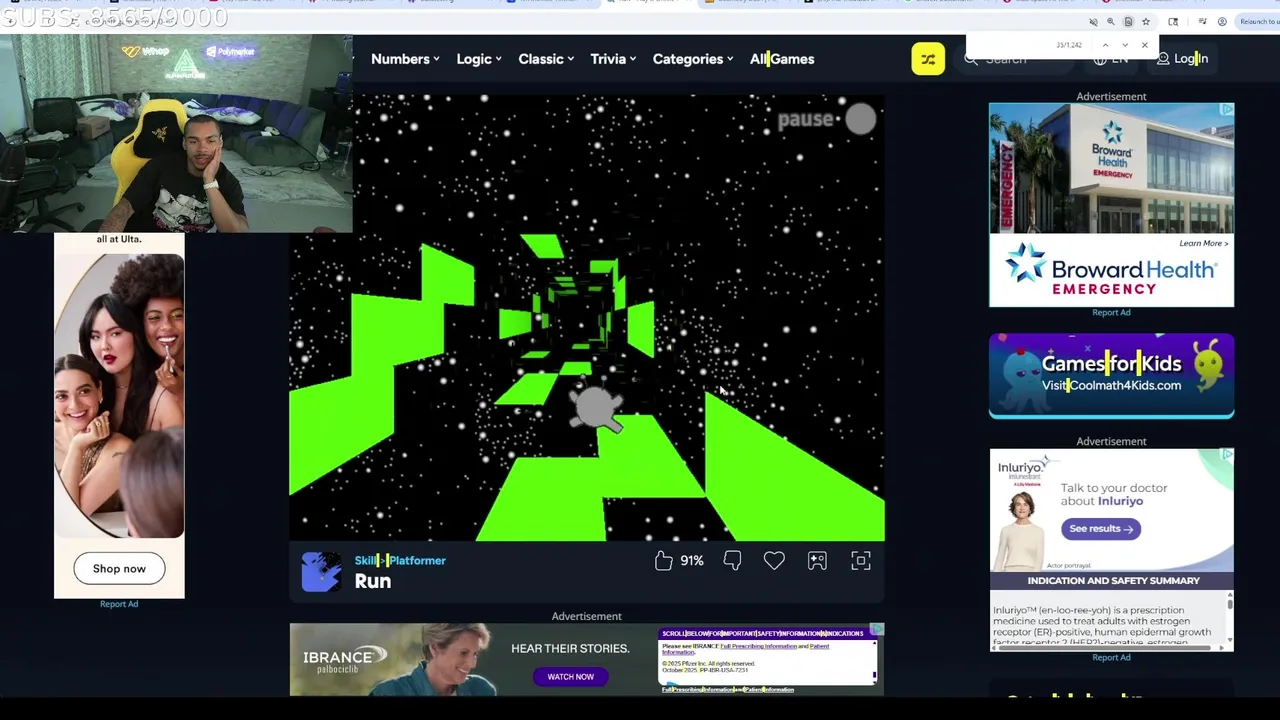Click the browser zoom magnifier icon

pos(1111,21)
